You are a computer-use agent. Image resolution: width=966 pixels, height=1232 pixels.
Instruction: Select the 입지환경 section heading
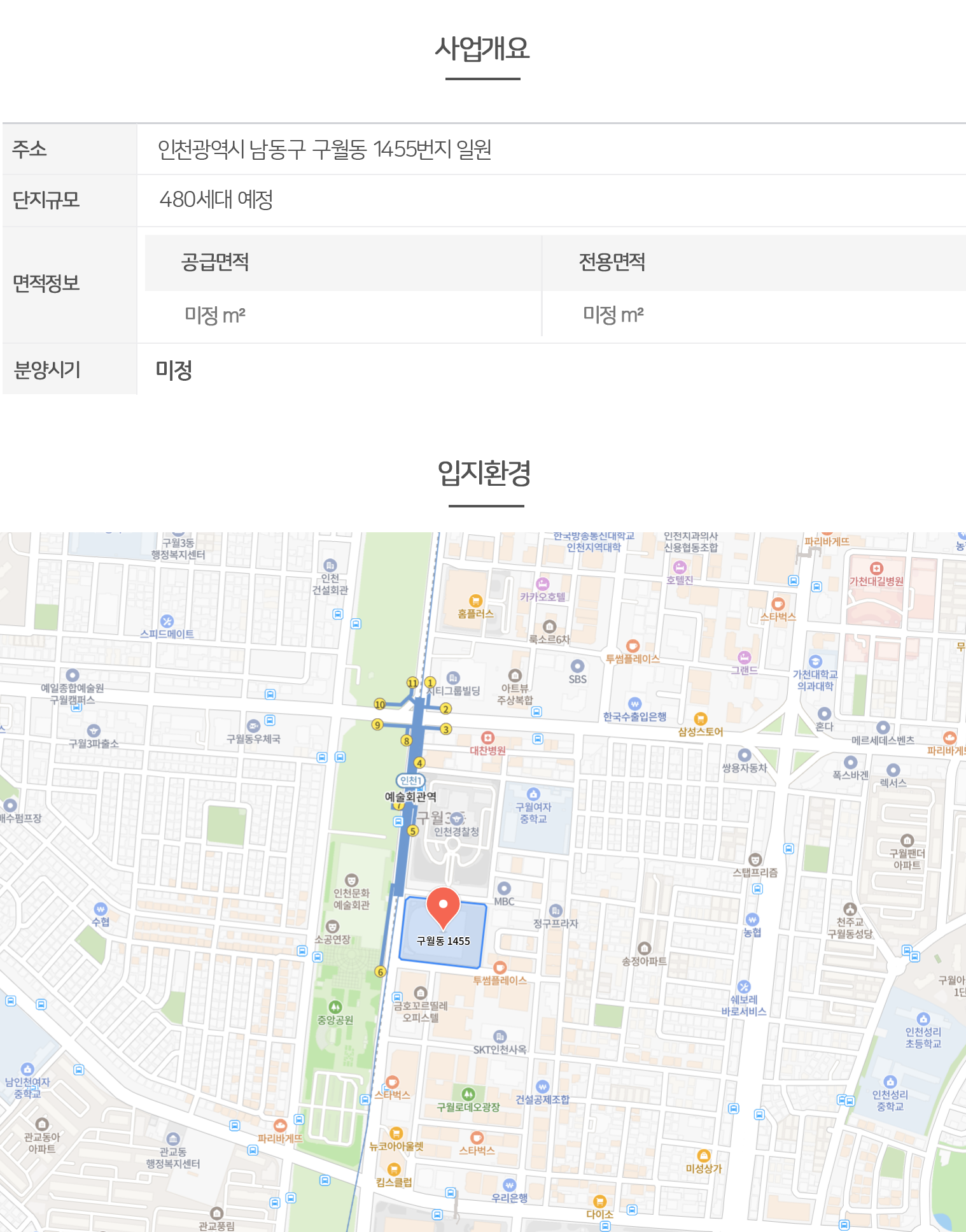[484, 473]
